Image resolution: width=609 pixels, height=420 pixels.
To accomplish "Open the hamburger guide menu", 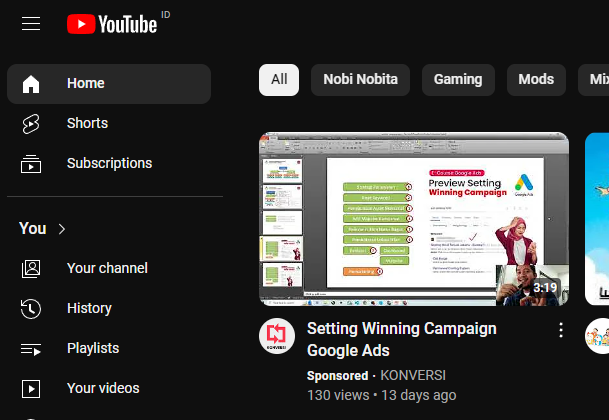I will click(31, 23).
